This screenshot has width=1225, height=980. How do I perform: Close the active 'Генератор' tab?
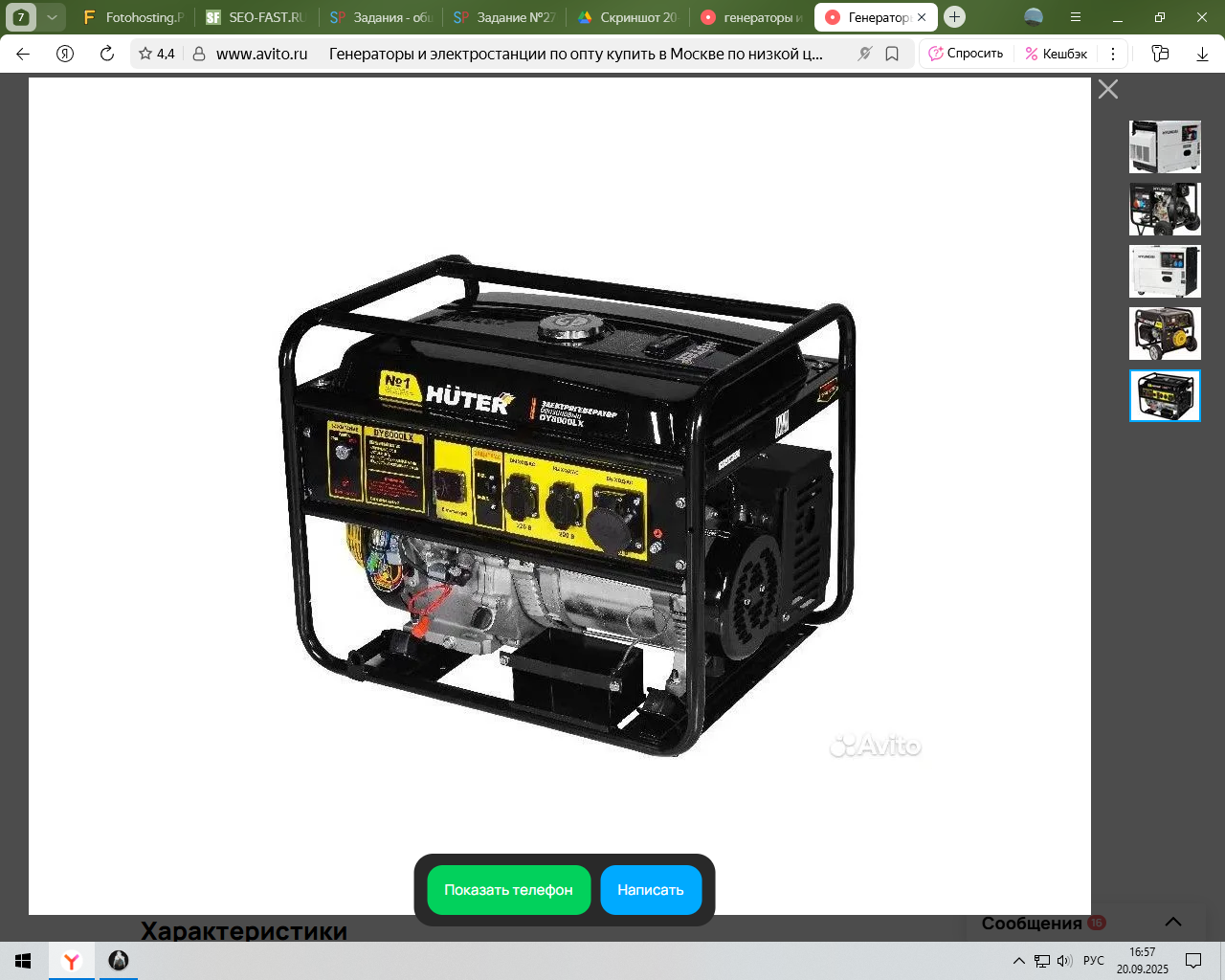tap(922, 17)
